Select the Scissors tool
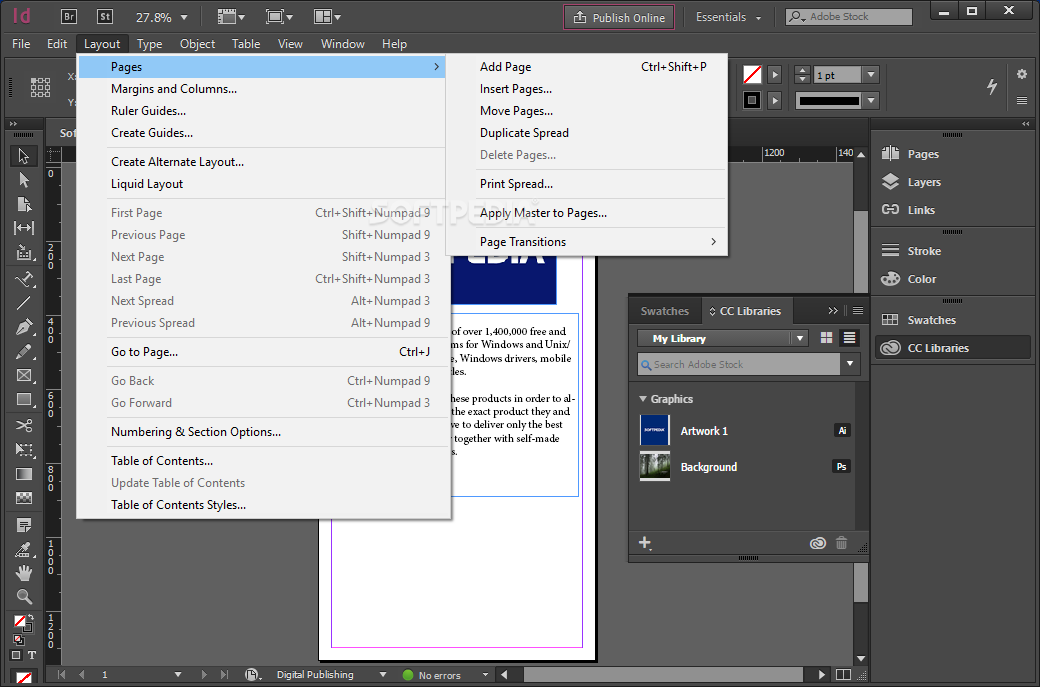Screen dimensions: 1040x687 (24, 425)
